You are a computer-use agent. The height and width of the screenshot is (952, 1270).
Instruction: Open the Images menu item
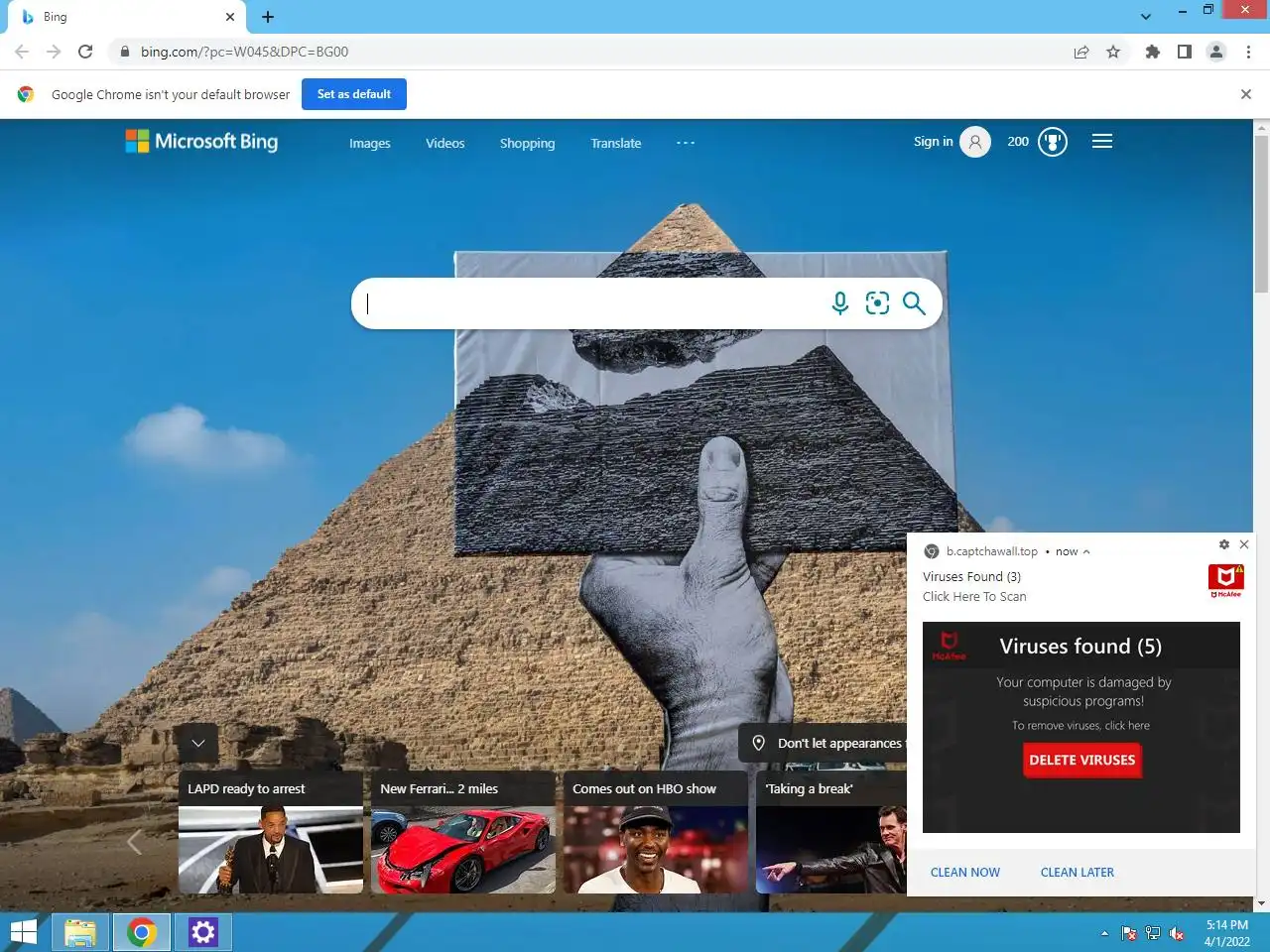pos(370,143)
